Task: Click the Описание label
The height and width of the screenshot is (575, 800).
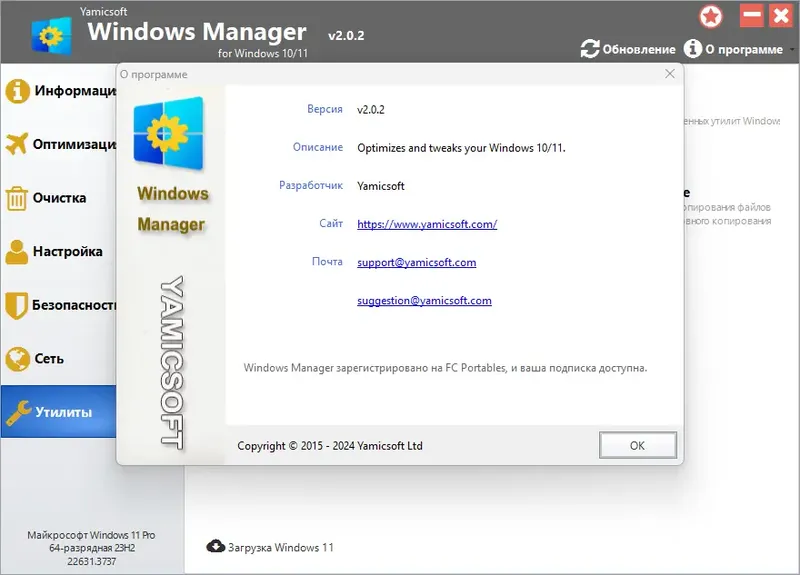Action: click(x=317, y=147)
